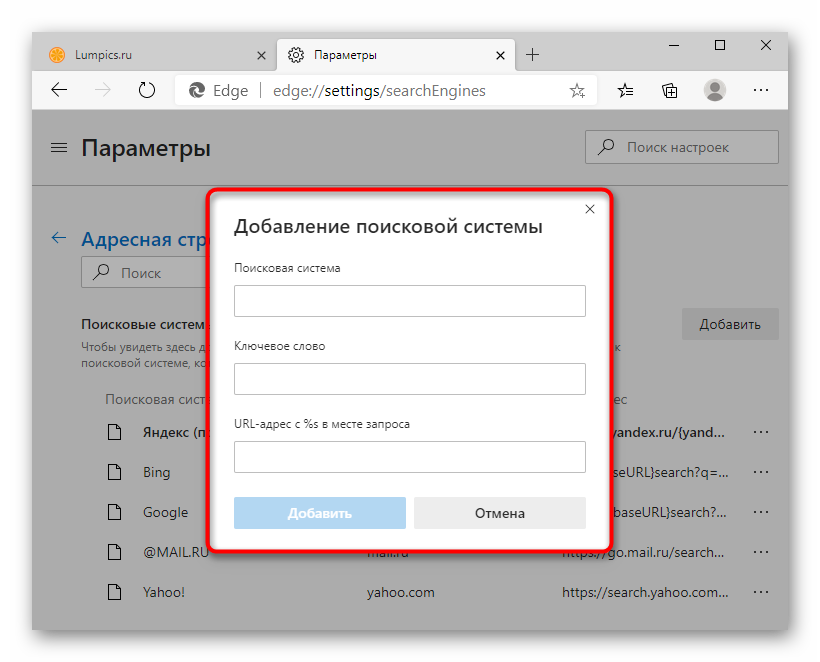The width and height of the screenshot is (820, 662).
Task: Click the Google page icon
Action: click(115, 512)
